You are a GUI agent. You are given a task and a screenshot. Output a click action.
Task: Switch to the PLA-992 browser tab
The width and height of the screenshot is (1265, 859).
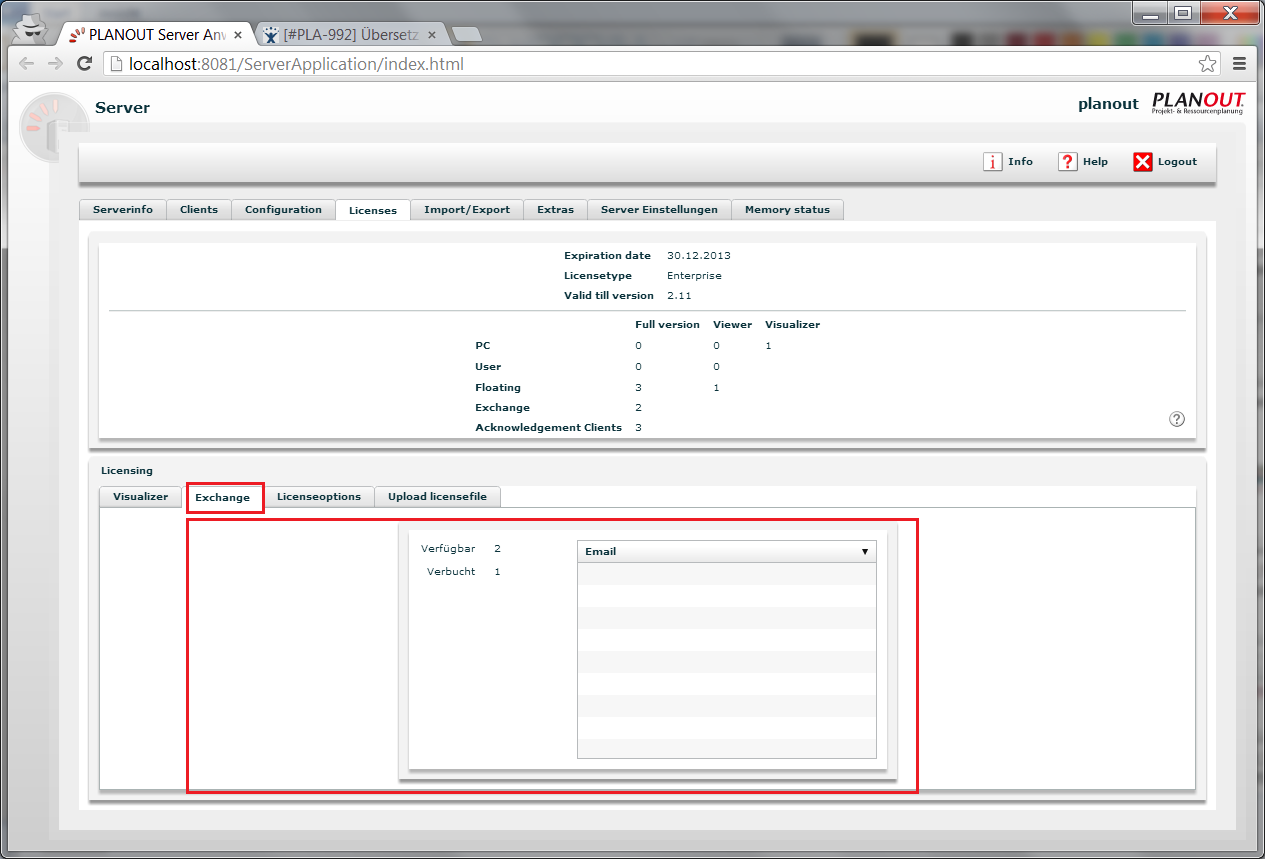344,34
